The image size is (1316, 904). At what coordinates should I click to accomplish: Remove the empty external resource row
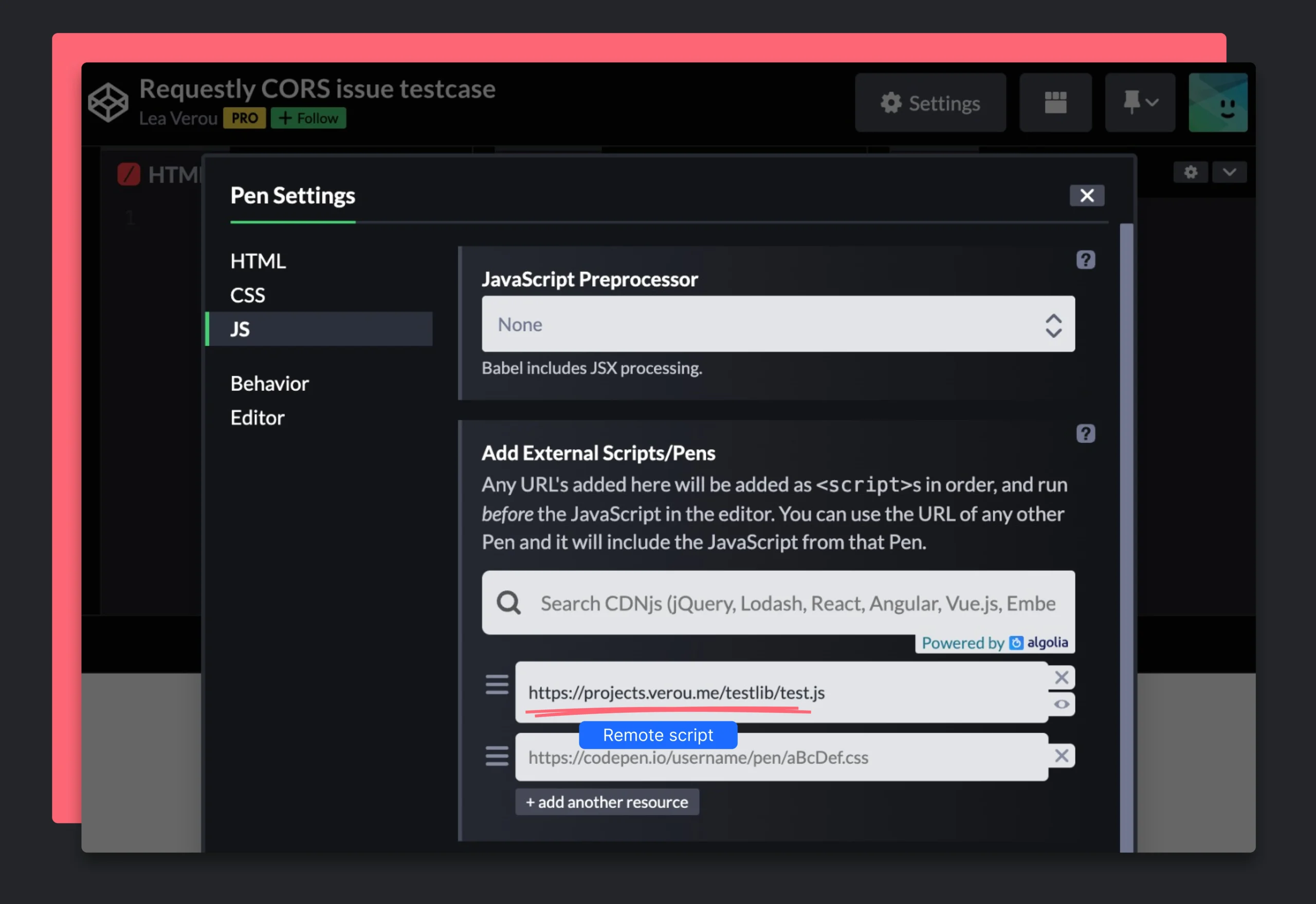pyautogui.click(x=1062, y=755)
